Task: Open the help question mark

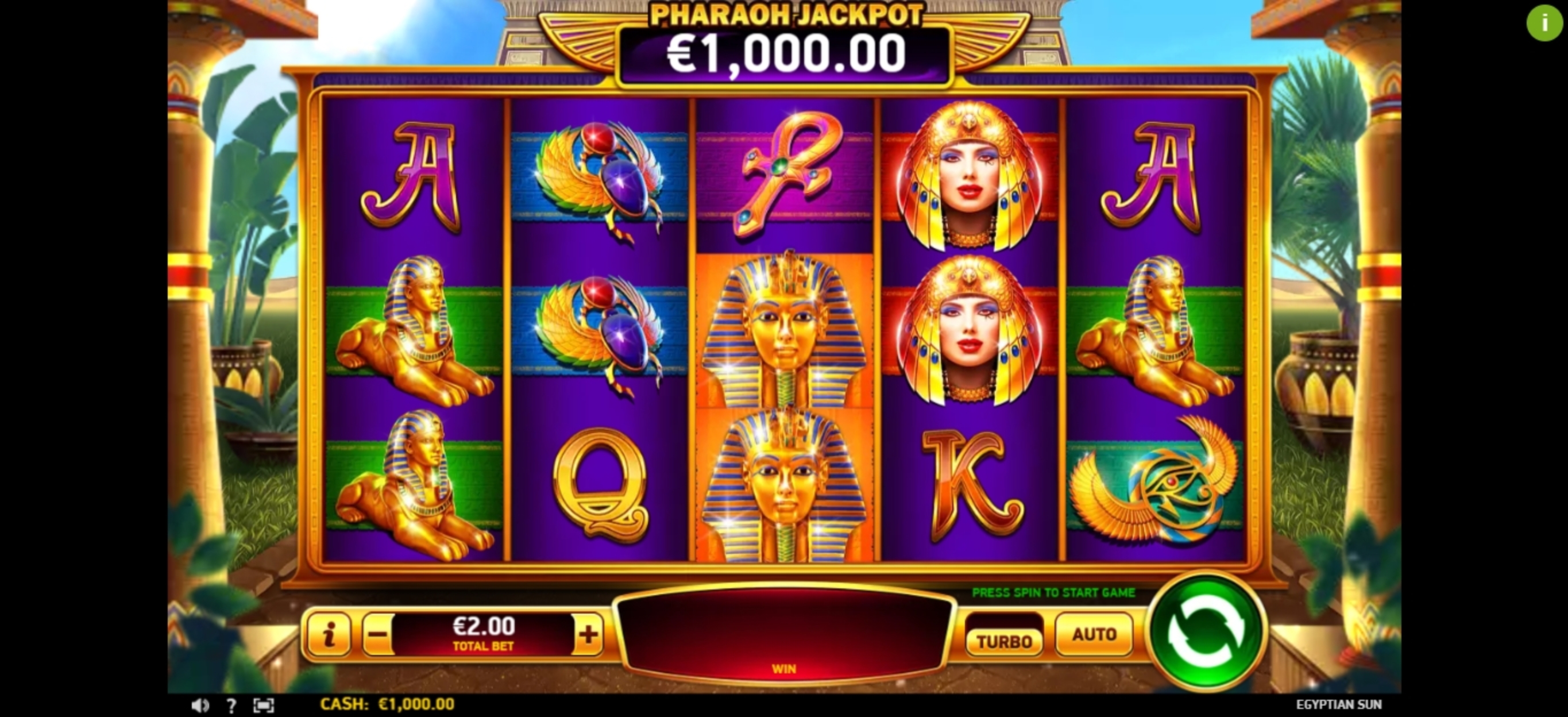Action: [x=231, y=706]
